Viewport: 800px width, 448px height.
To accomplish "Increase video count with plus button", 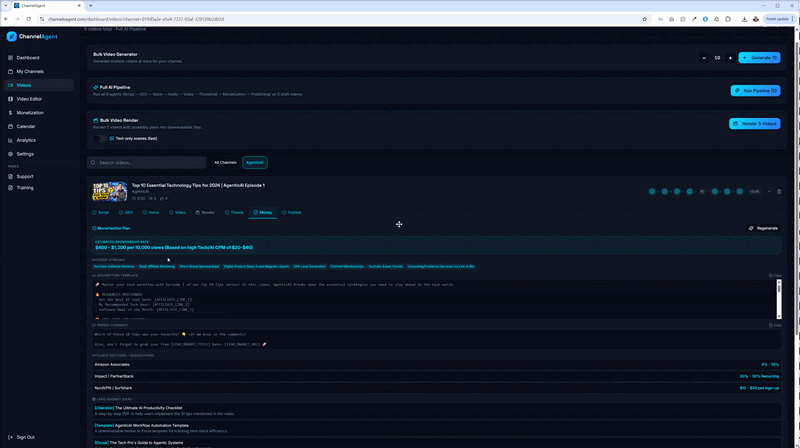I will tap(730, 58).
